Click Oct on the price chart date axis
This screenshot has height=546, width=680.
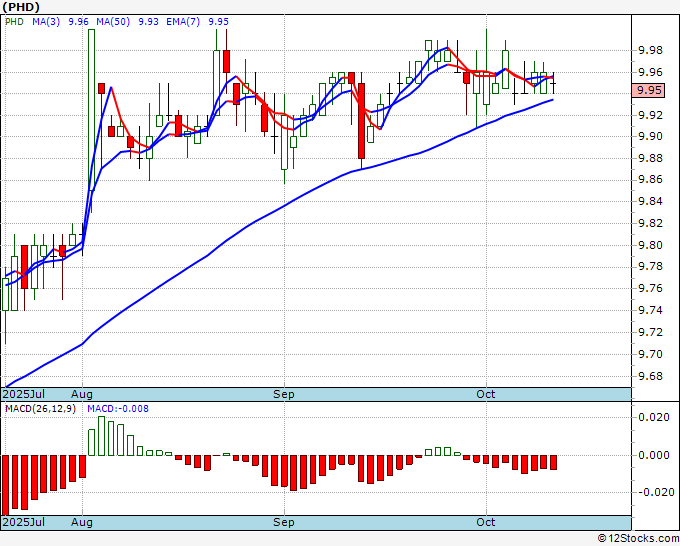coord(485,394)
